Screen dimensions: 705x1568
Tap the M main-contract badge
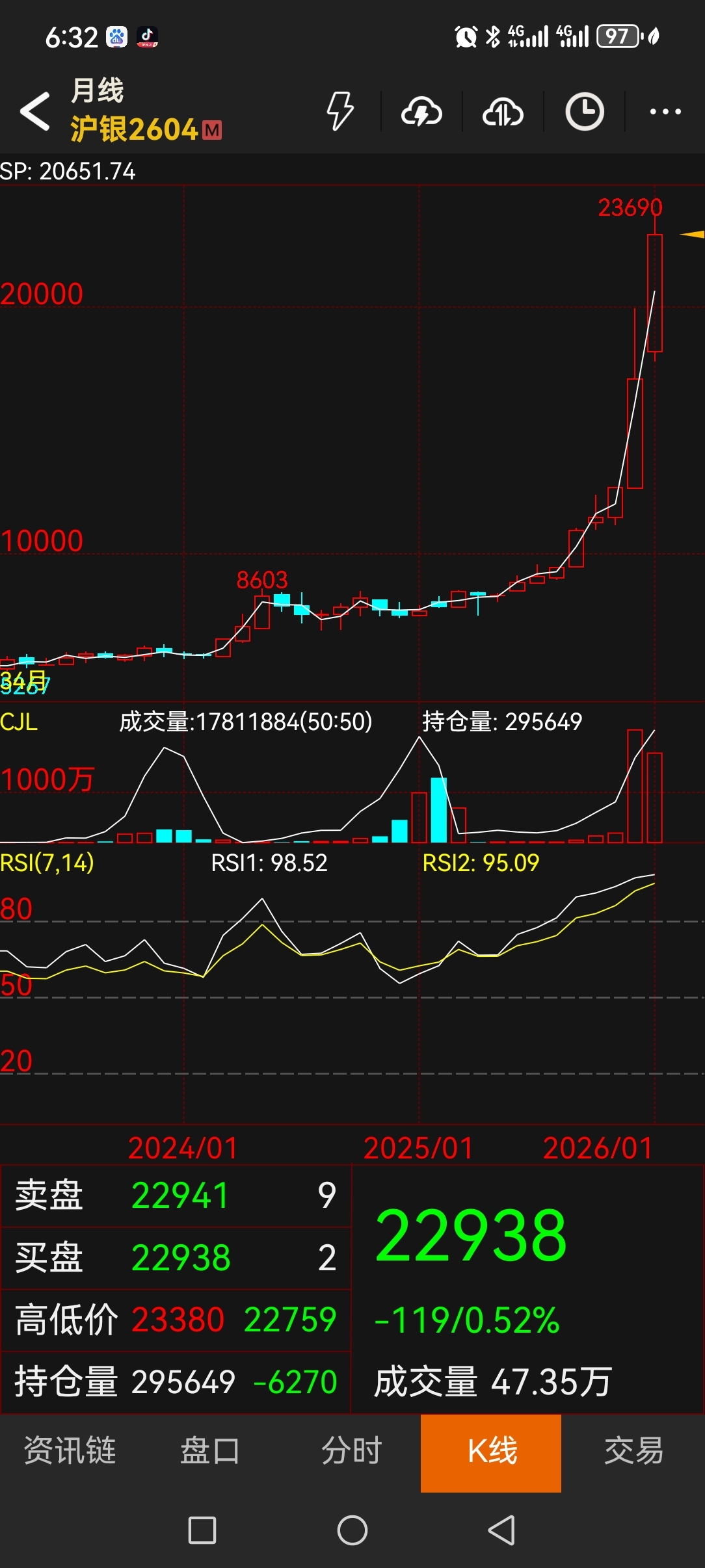click(x=212, y=130)
